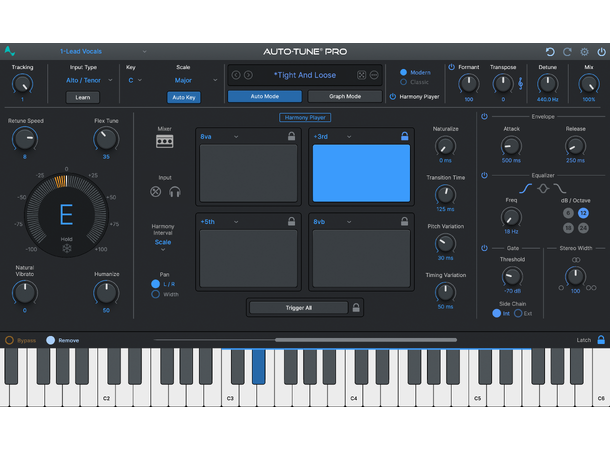Select the 12 dB/Octave button

tap(583, 213)
